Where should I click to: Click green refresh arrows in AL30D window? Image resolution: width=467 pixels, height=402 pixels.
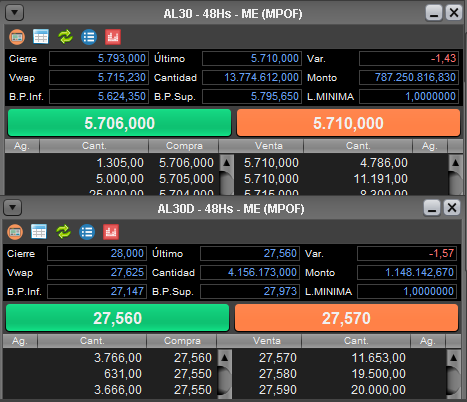[63, 232]
